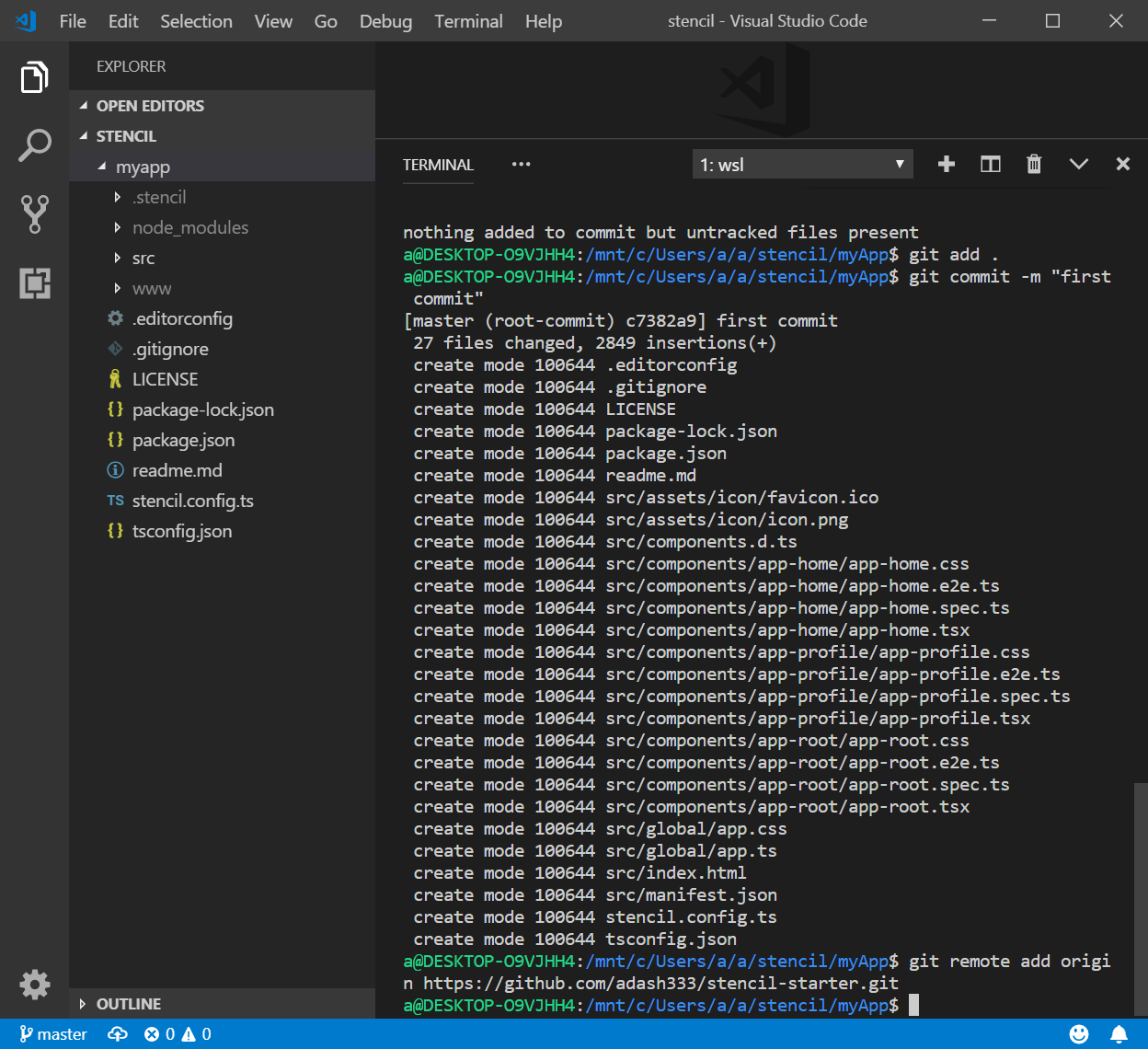
Task: Open the File menu
Action: pyautogui.click(x=73, y=21)
